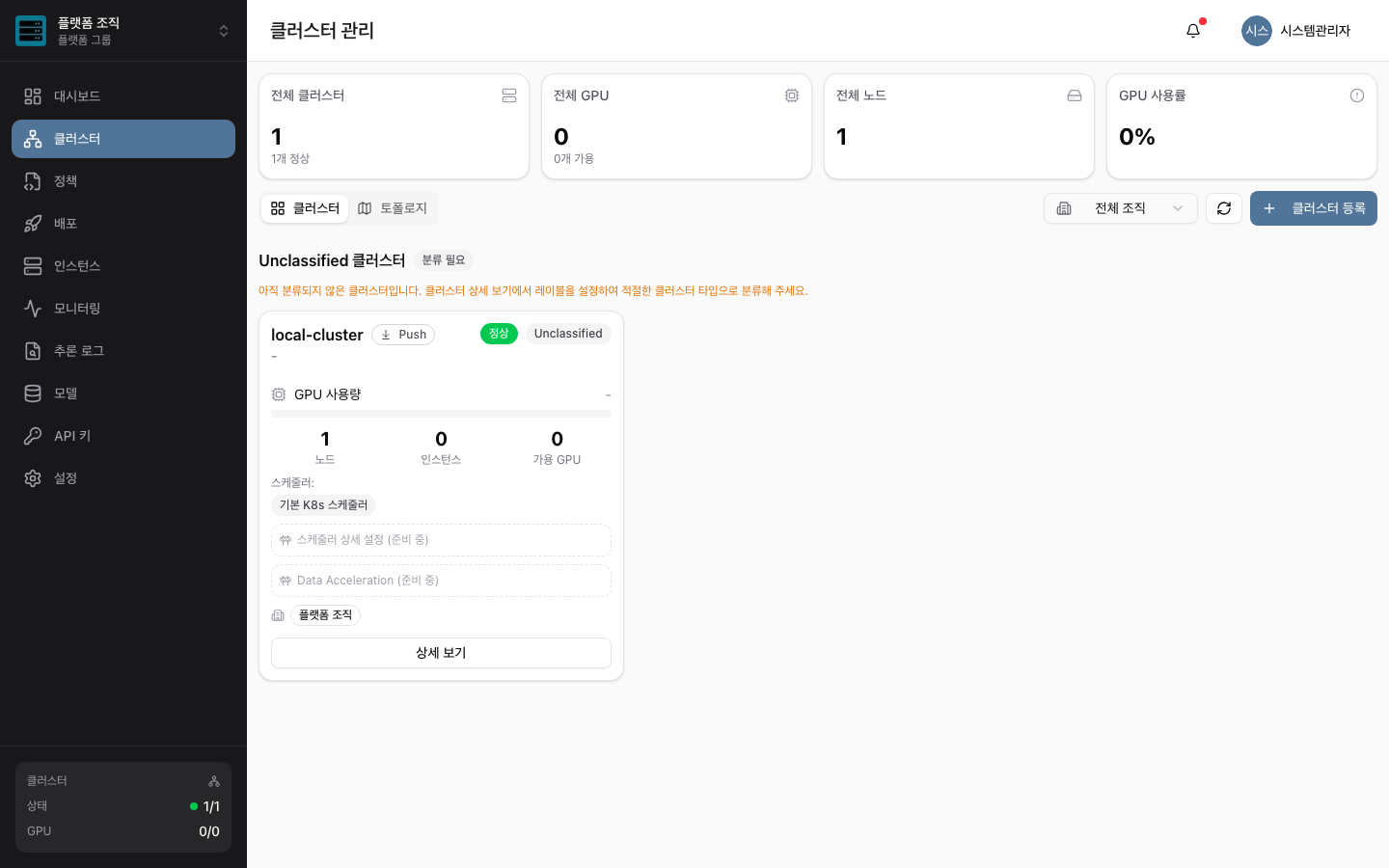The image size is (1389, 868).
Task: Click the 전체 클러스터 card server icon
Action: click(x=509, y=95)
